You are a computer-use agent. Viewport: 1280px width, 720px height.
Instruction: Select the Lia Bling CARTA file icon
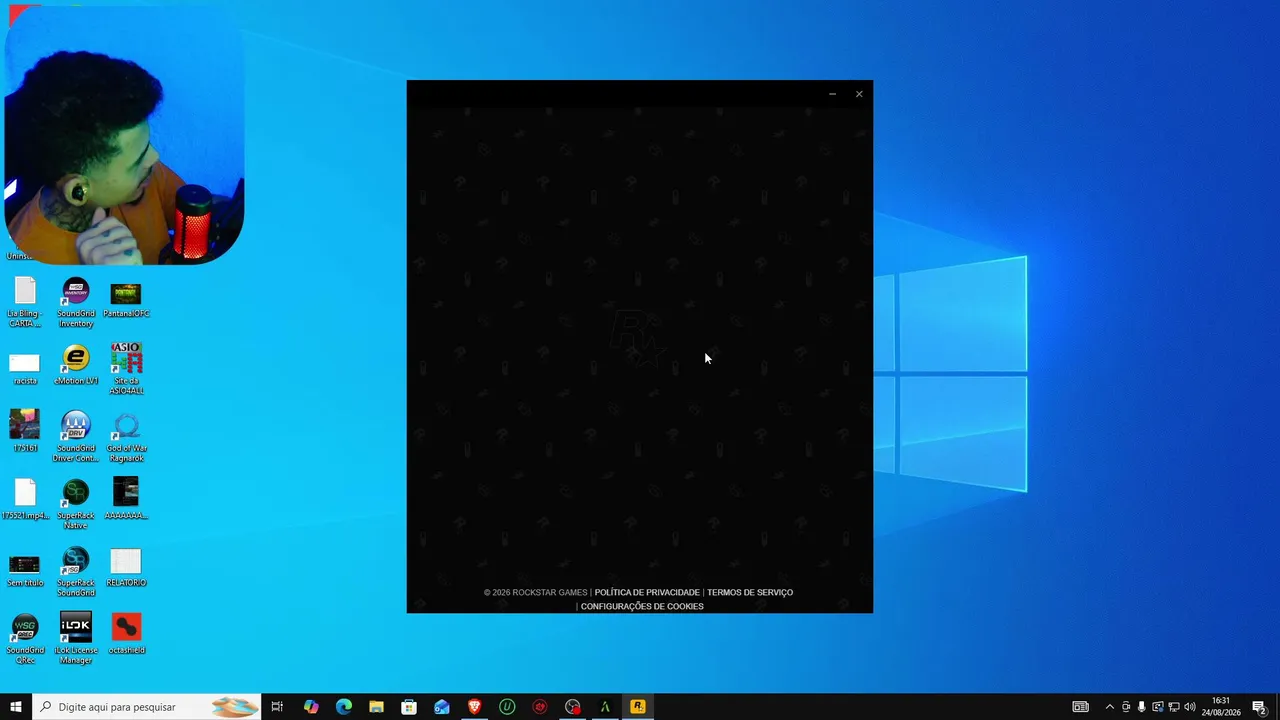(24, 302)
